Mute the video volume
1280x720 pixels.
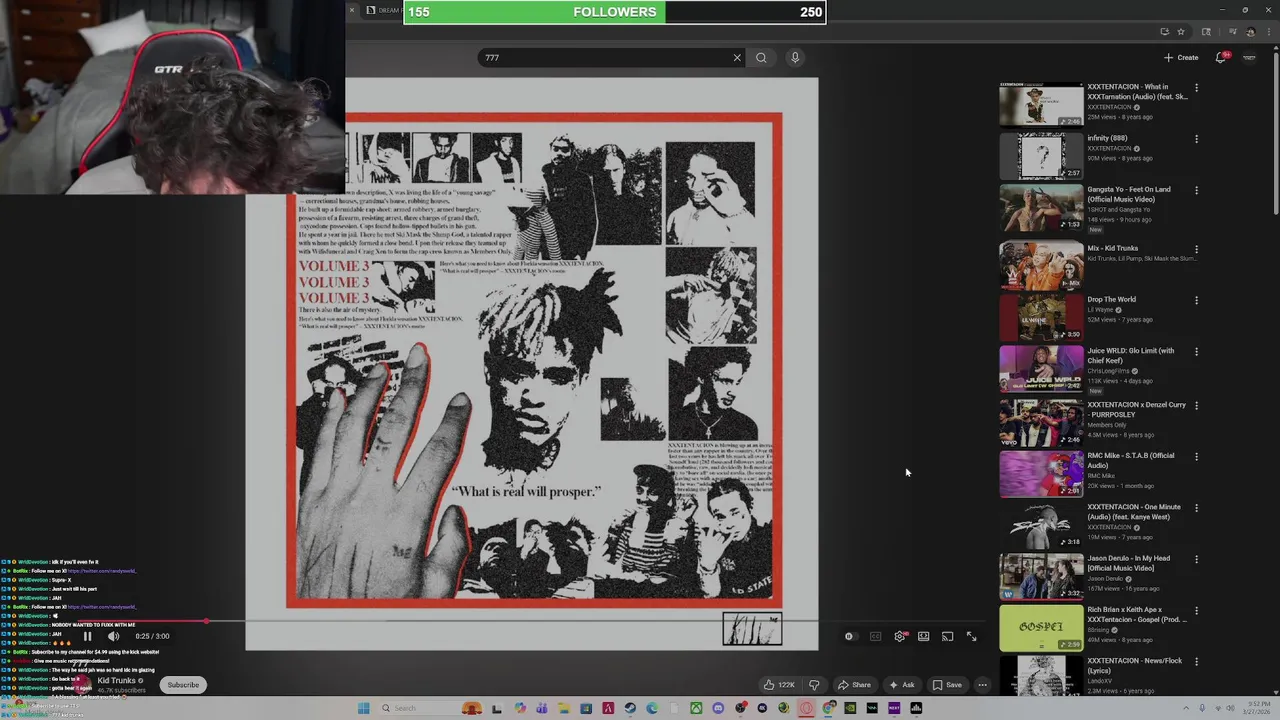pos(113,636)
